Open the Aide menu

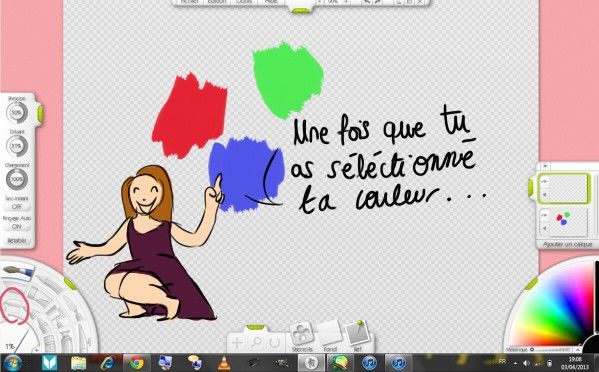click(271, 2)
